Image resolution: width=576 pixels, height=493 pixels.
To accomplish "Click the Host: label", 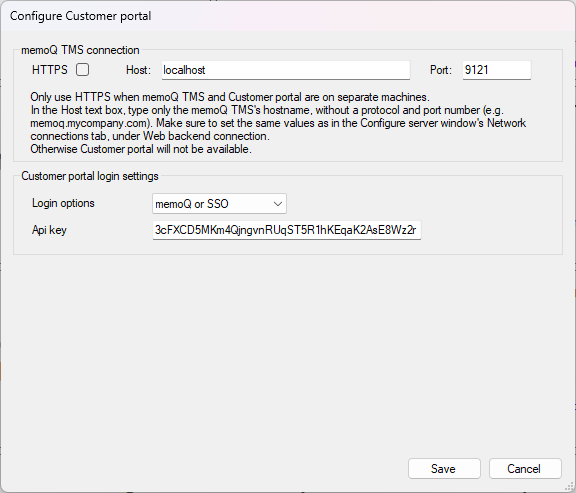I will click(138, 70).
